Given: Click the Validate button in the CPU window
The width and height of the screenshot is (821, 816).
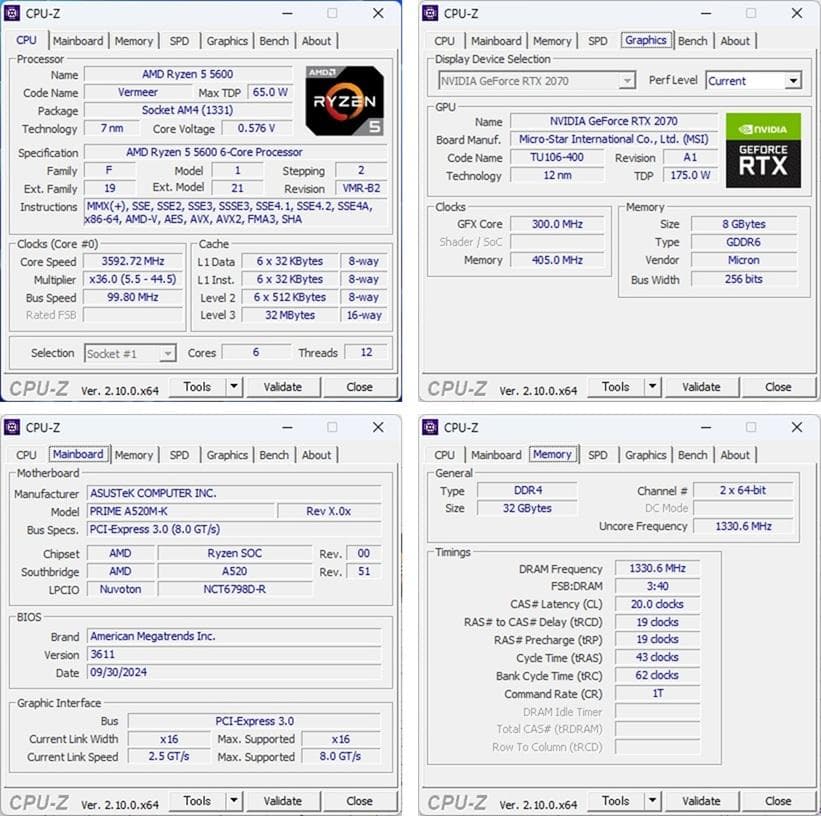Looking at the screenshot, I should tap(284, 386).
